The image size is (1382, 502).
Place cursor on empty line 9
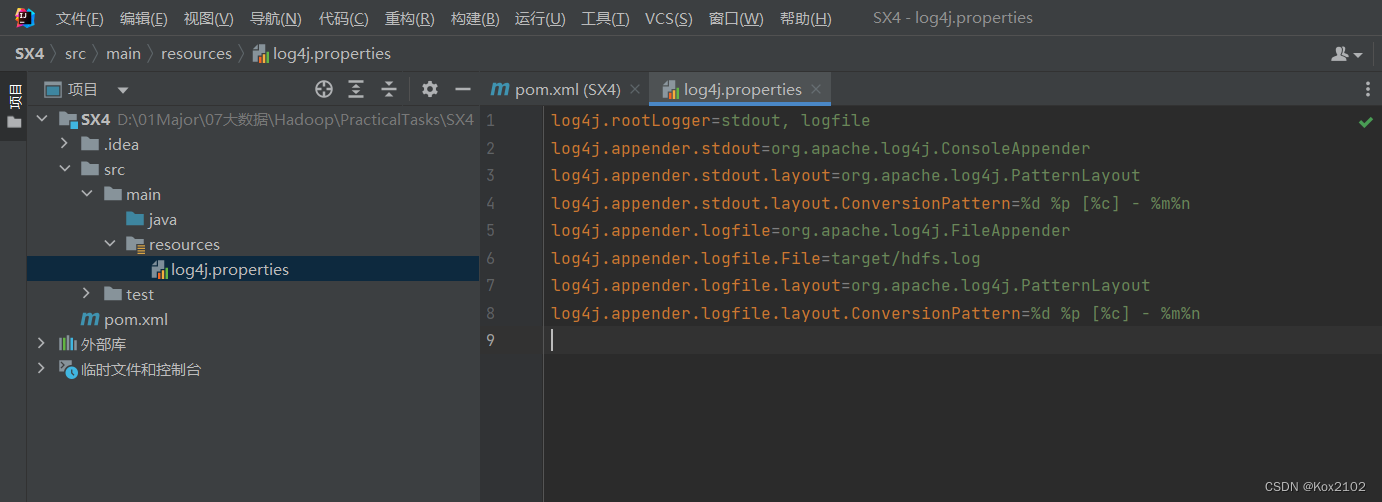click(x=960, y=341)
